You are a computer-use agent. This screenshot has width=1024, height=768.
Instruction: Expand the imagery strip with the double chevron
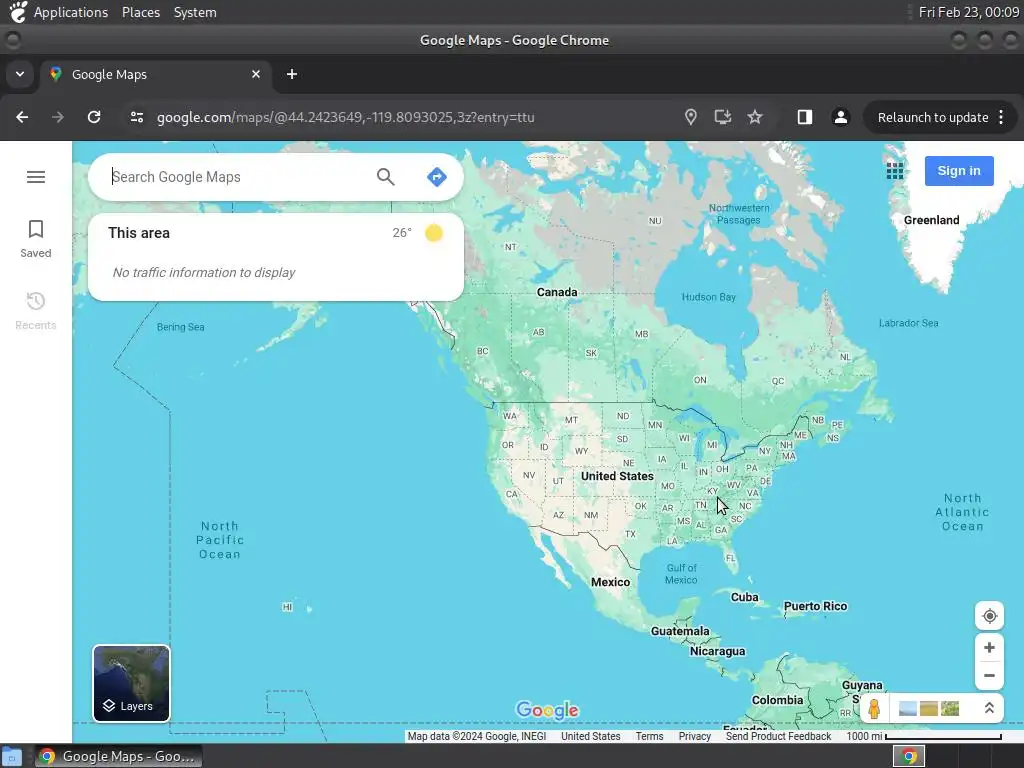click(989, 708)
